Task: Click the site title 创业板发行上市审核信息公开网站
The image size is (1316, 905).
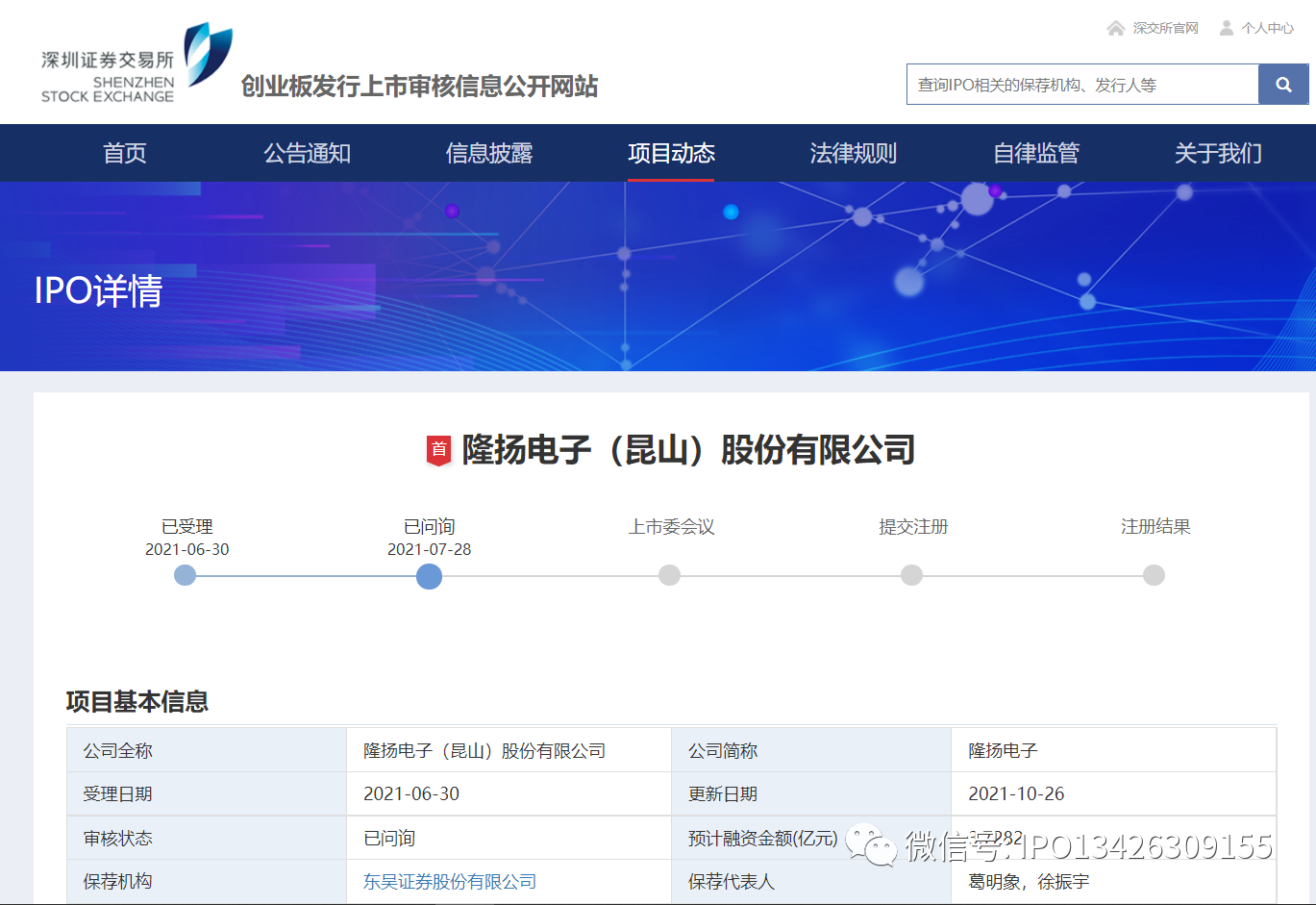Action: click(419, 87)
